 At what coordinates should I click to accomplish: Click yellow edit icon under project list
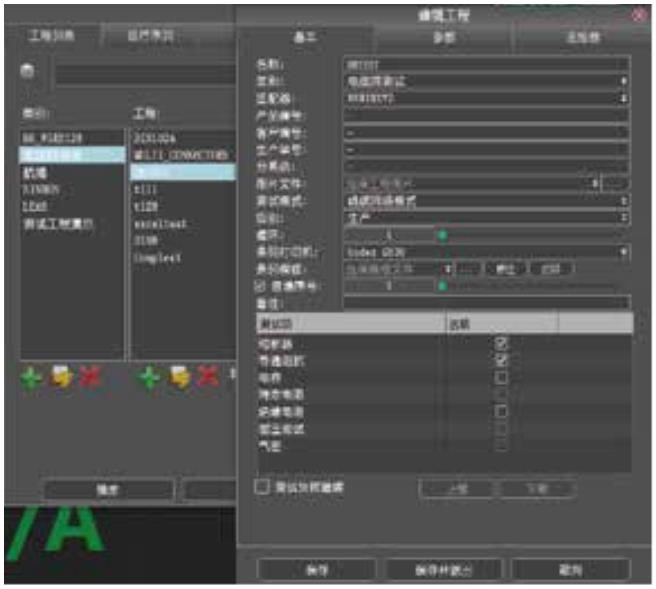pos(179,380)
